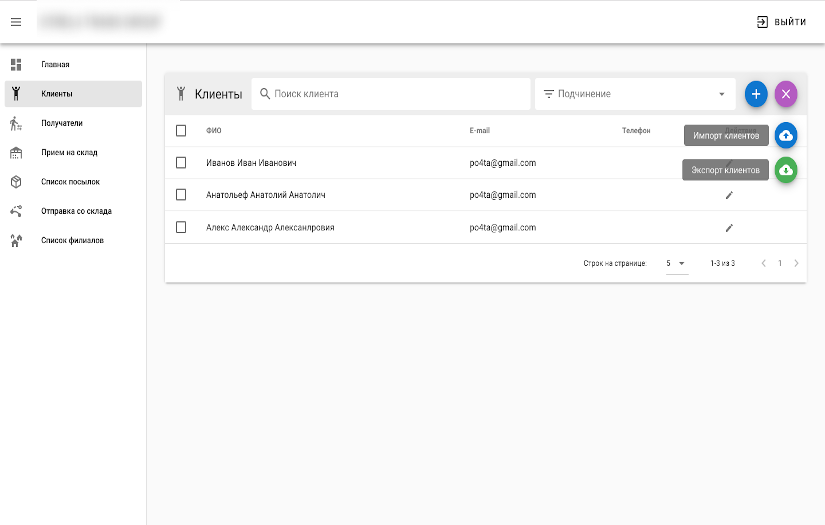This screenshot has height=525, width=825.
Task: Click the Экспорт клиентов label
Action: 725,170
